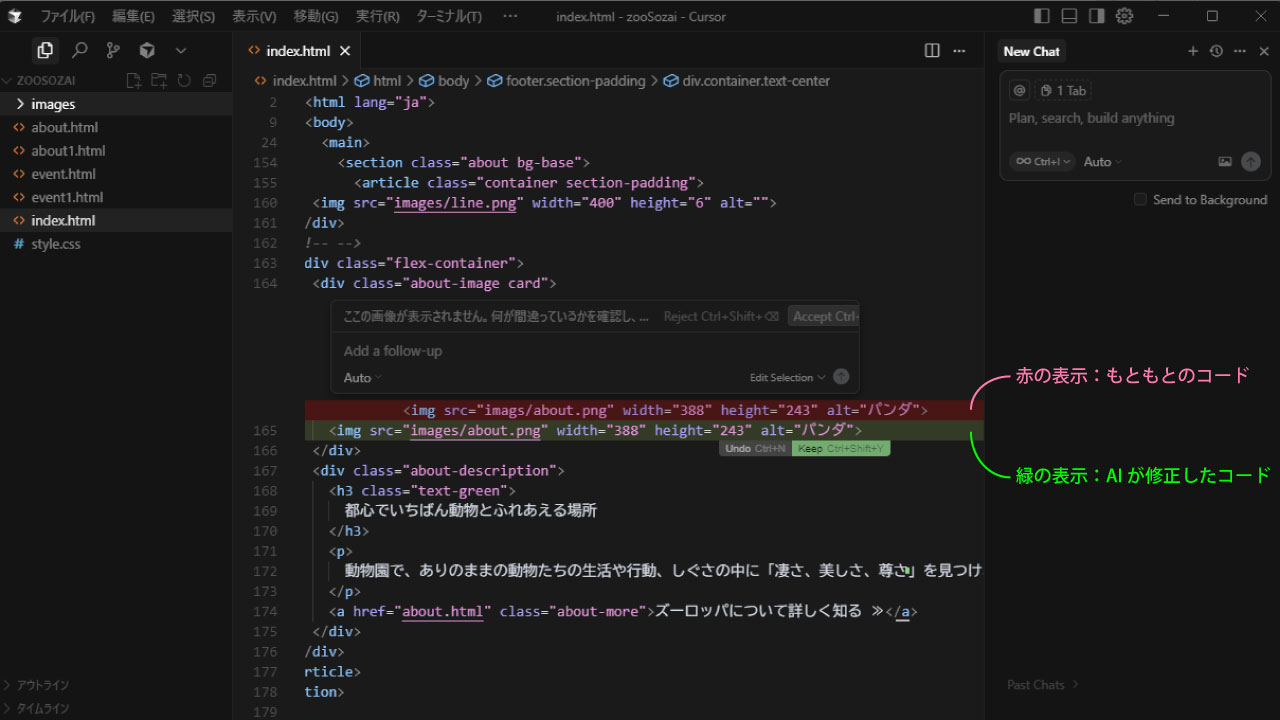
Task: Refresh the explorer file list
Action: (184, 80)
